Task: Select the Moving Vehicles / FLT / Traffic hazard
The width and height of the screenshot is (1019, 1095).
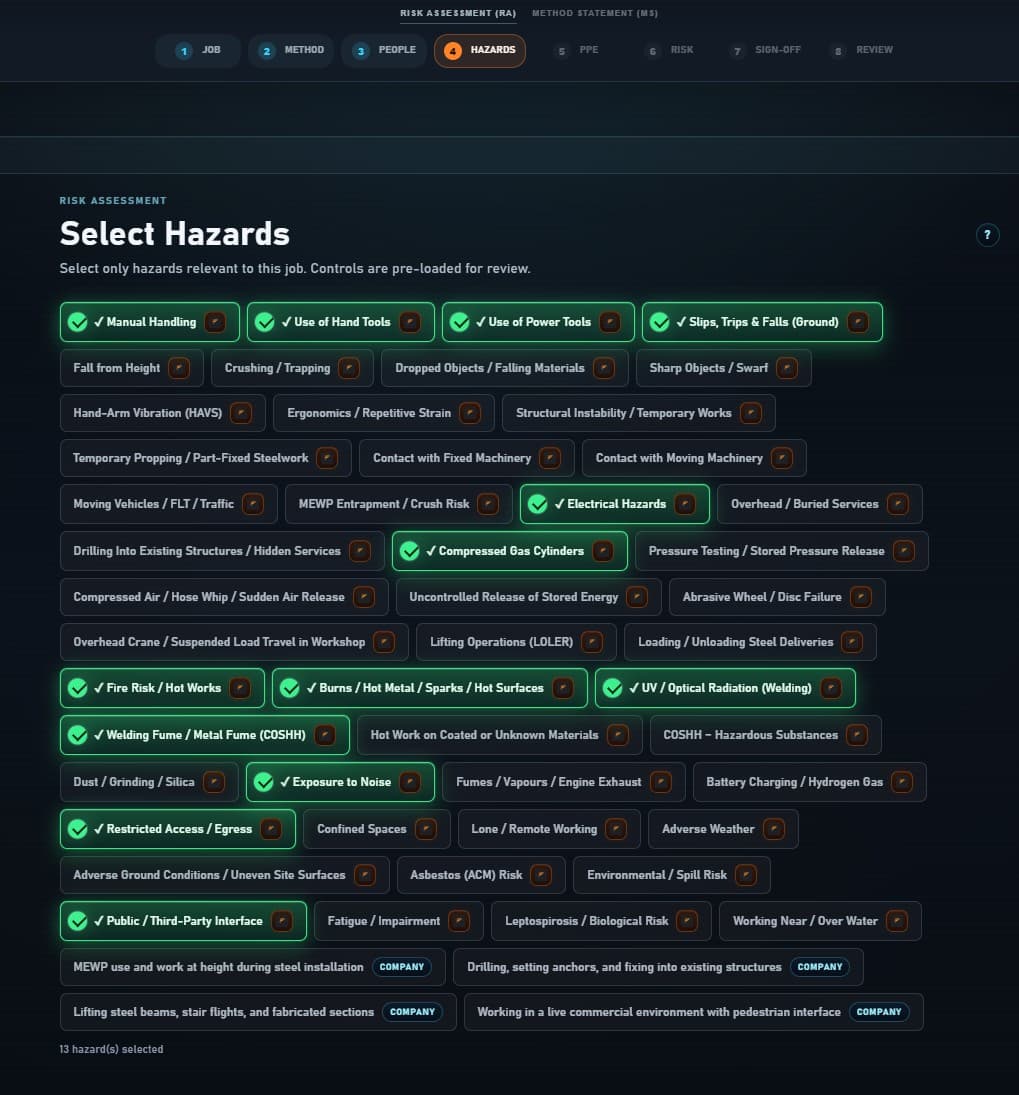Action: (x=168, y=504)
